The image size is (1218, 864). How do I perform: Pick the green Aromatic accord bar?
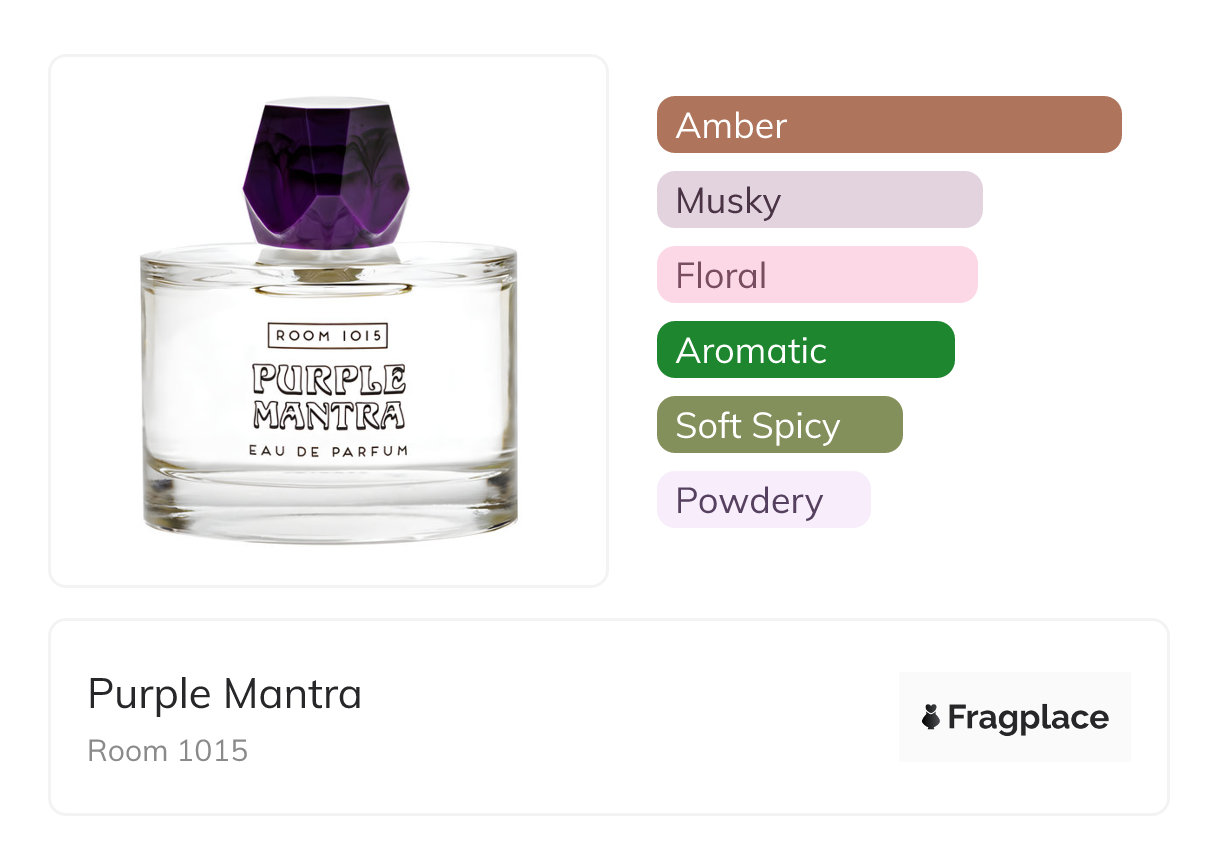click(x=805, y=350)
